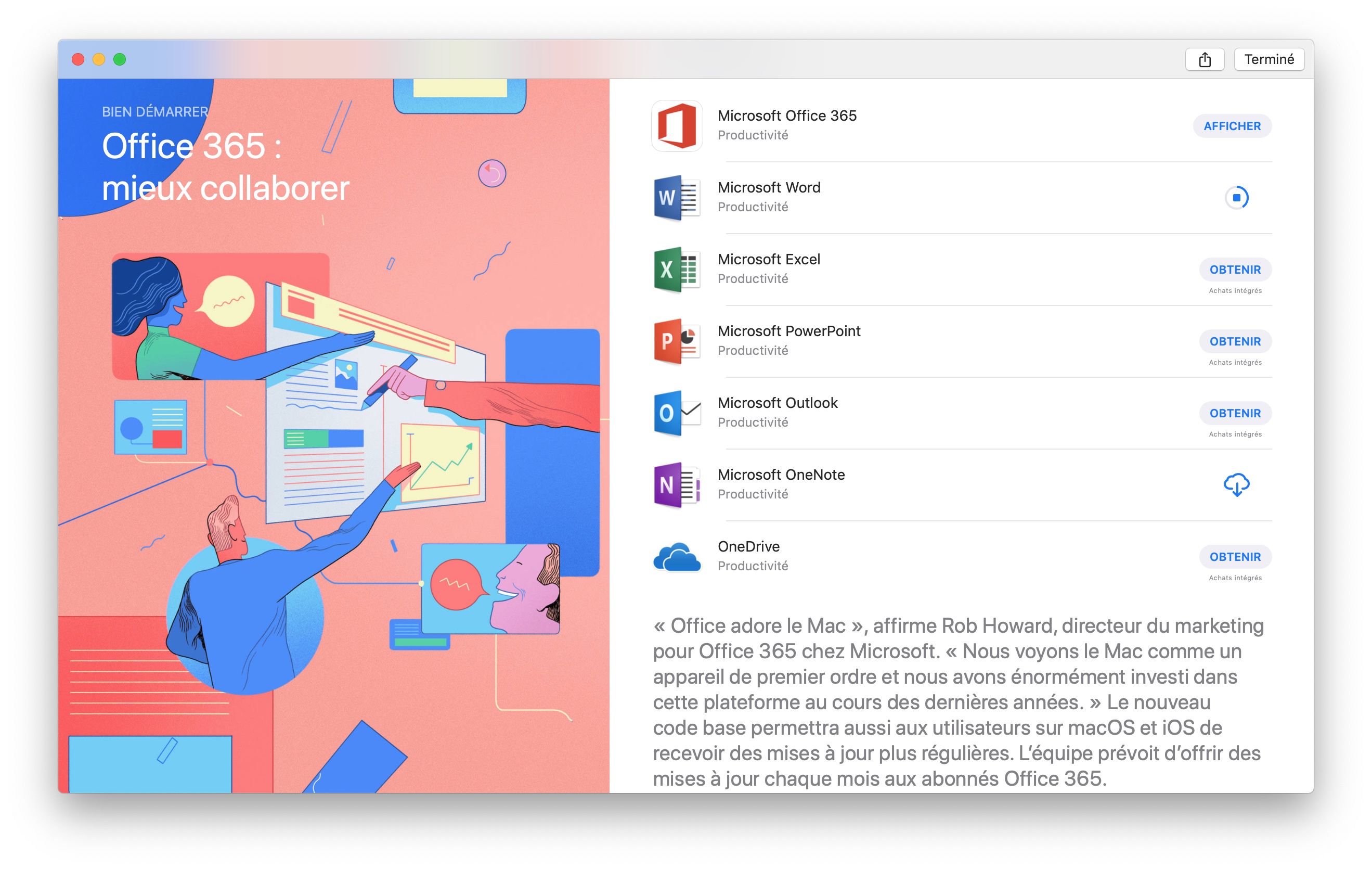Click OBTENIR for OneDrive

(x=1235, y=556)
